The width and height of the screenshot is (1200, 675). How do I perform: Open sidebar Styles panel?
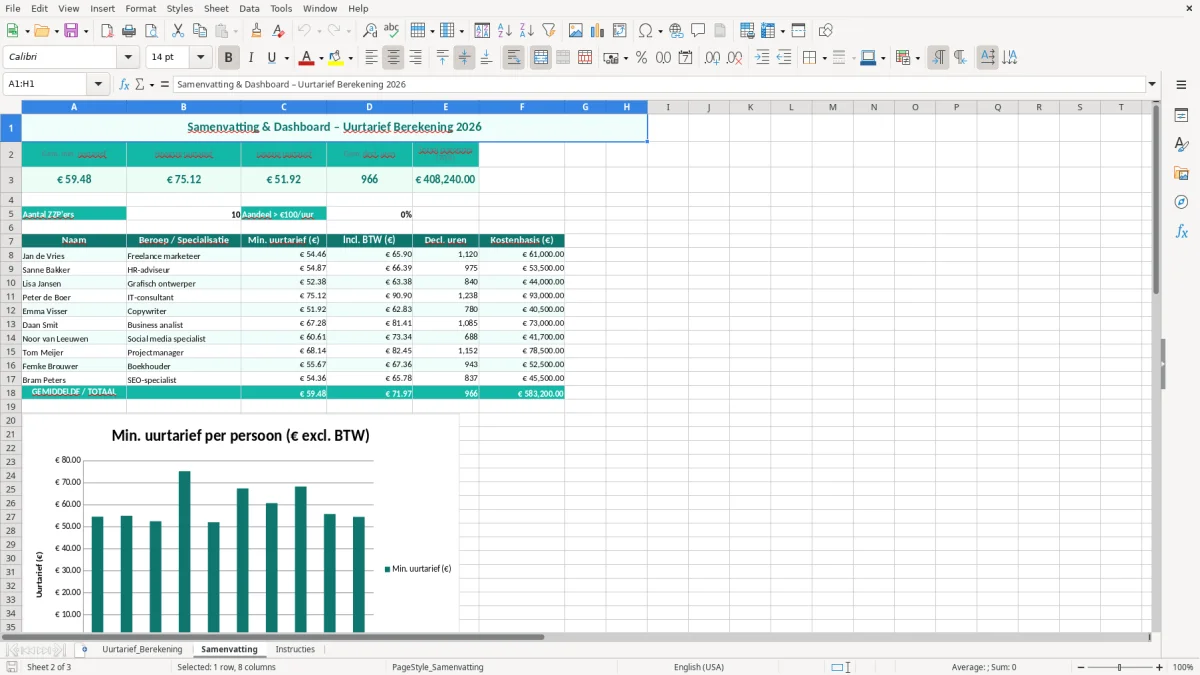pos(1181,144)
